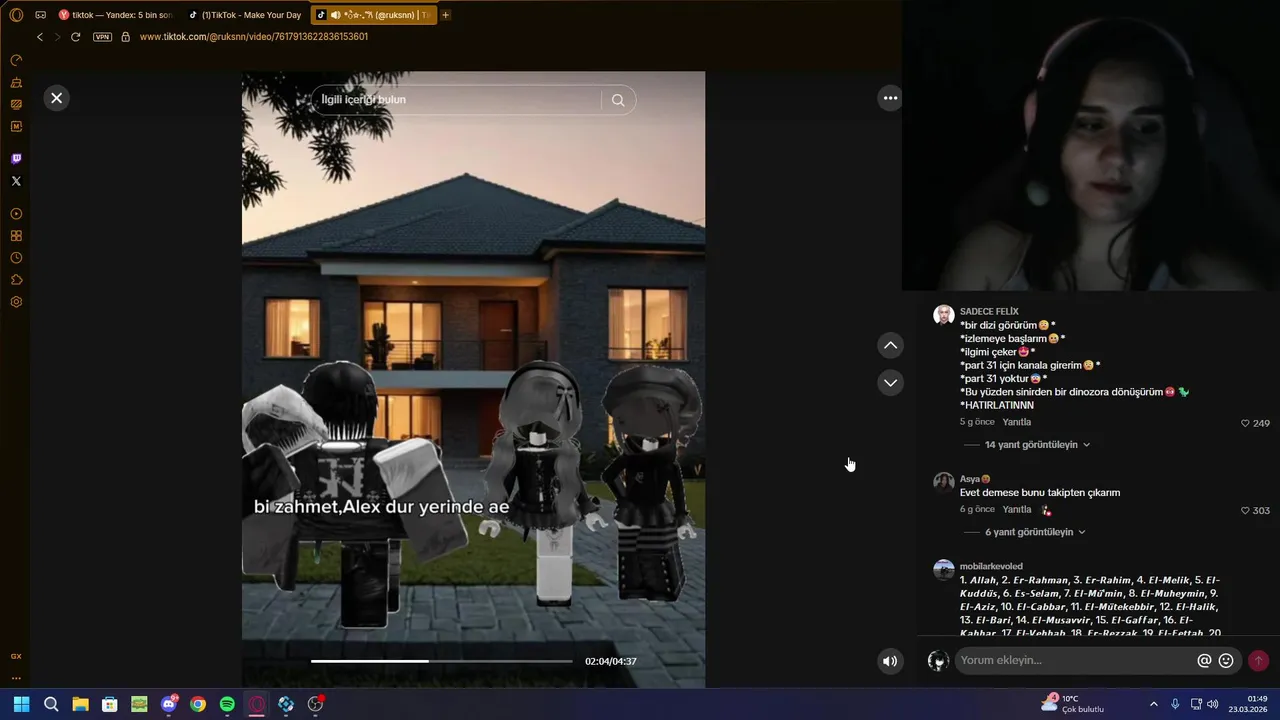Reload the current page
Viewport: 1280px width, 720px height.
click(x=75, y=37)
